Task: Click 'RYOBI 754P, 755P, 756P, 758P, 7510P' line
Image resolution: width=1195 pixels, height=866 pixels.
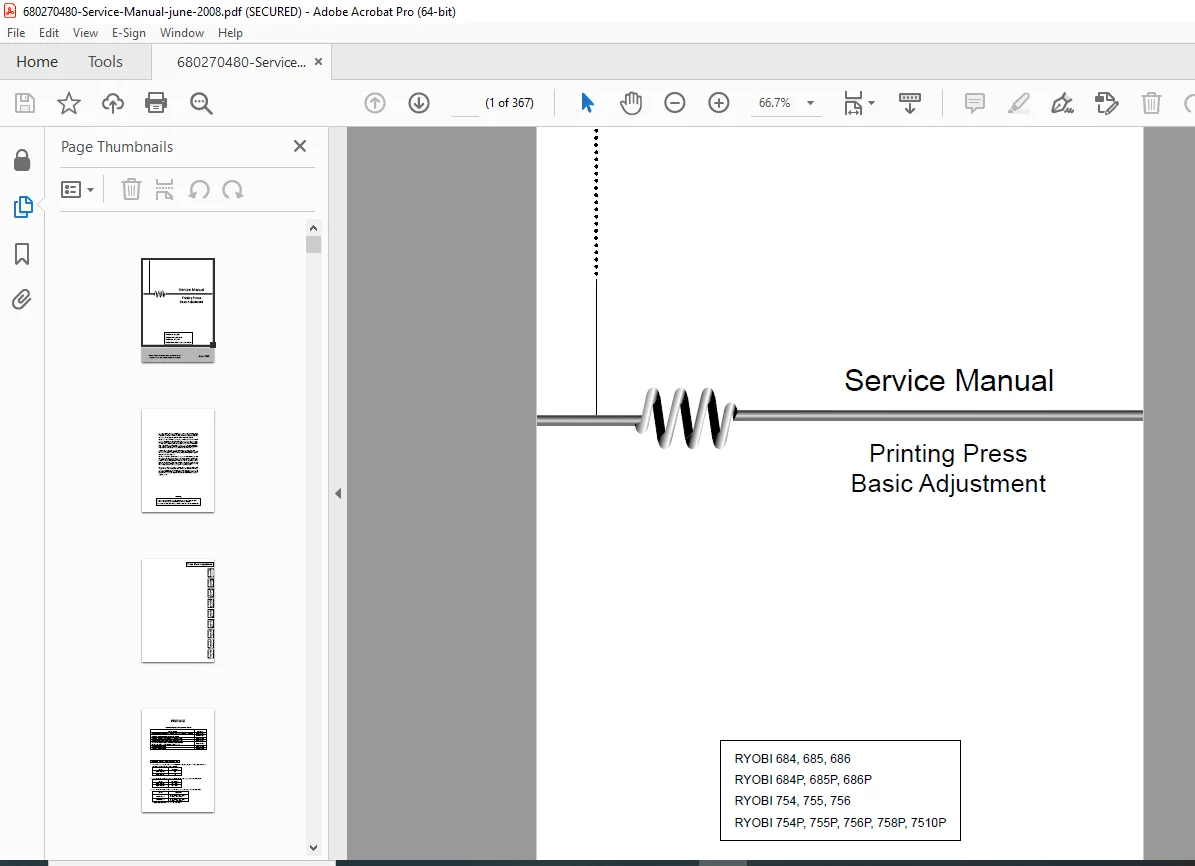Action: click(x=841, y=823)
